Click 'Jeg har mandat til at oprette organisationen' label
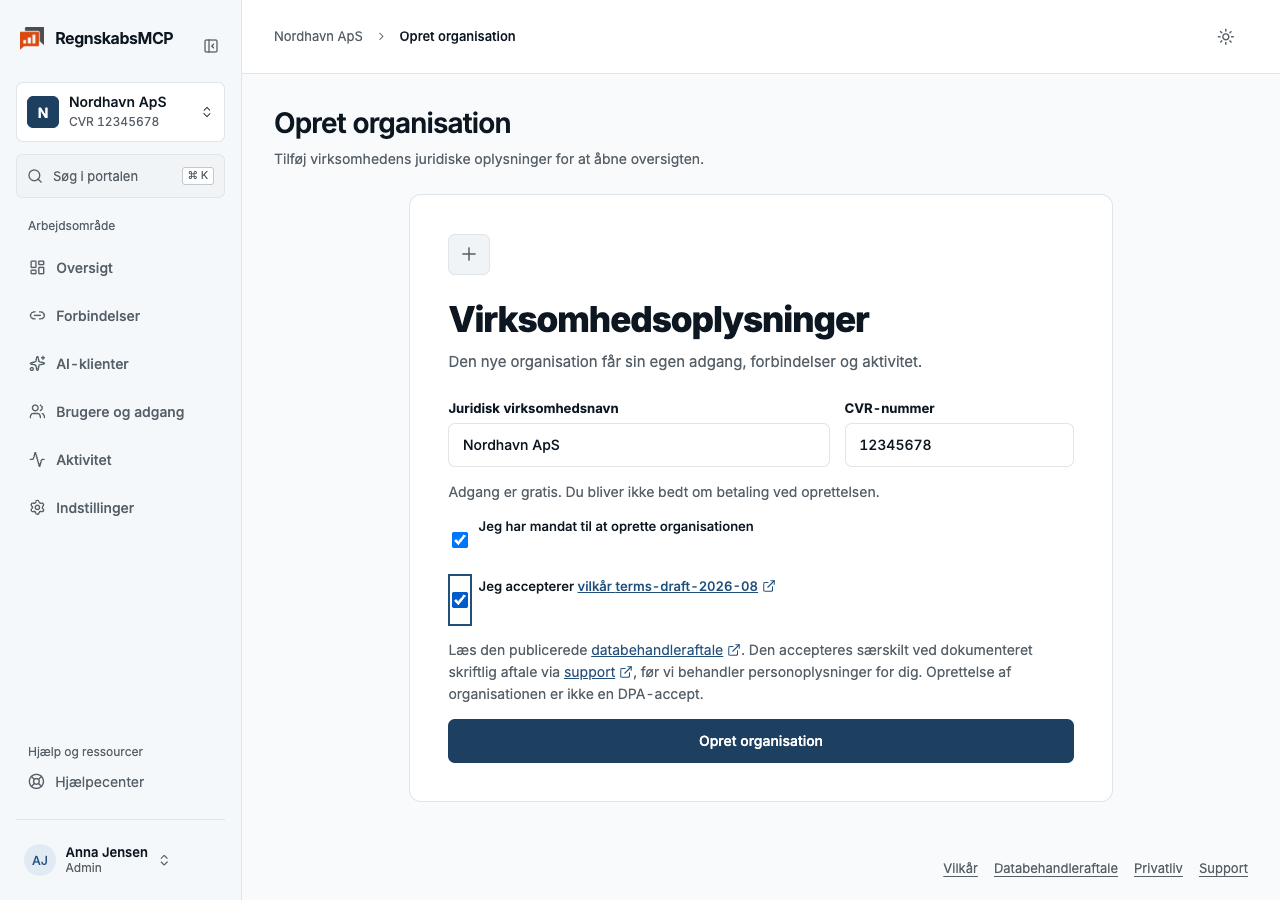The width and height of the screenshot is (1280, 900). (616, 526)
